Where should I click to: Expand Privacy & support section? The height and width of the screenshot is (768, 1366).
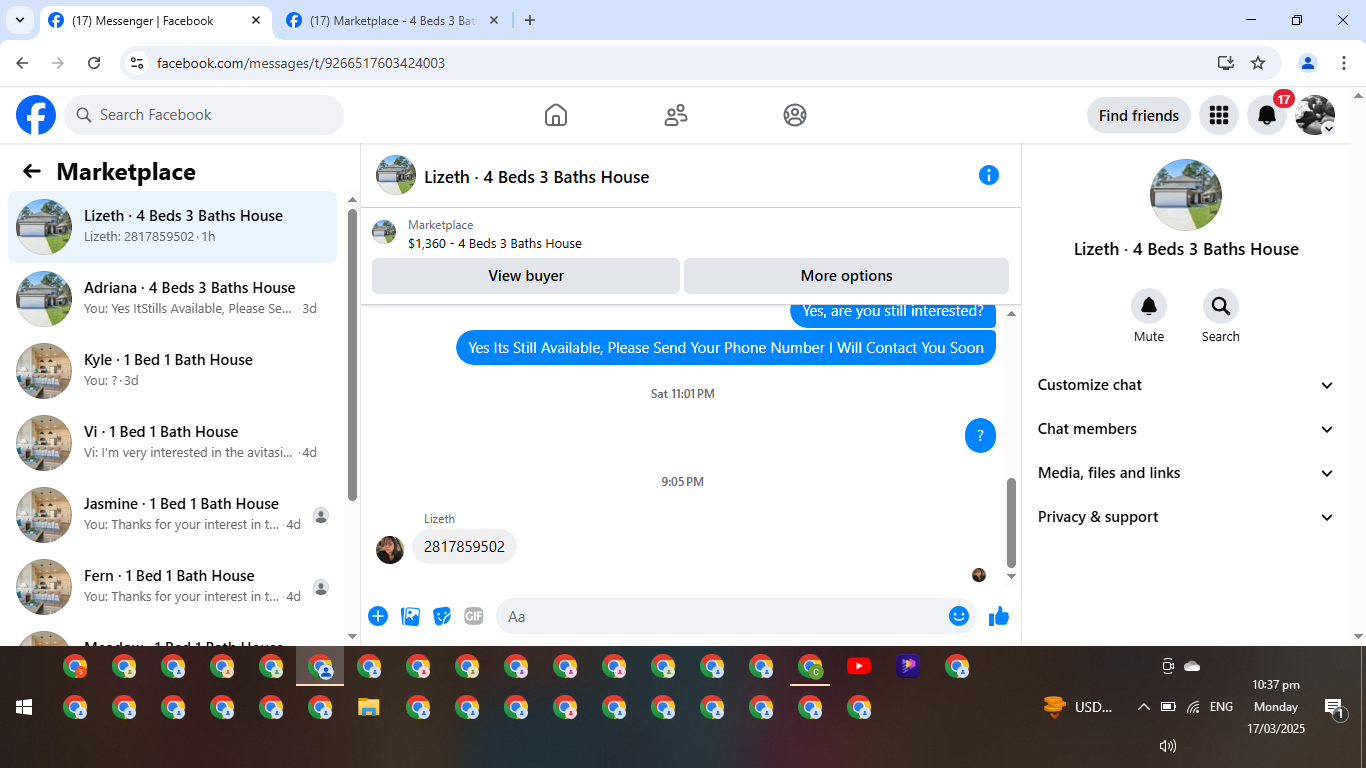coord(1186,517)
